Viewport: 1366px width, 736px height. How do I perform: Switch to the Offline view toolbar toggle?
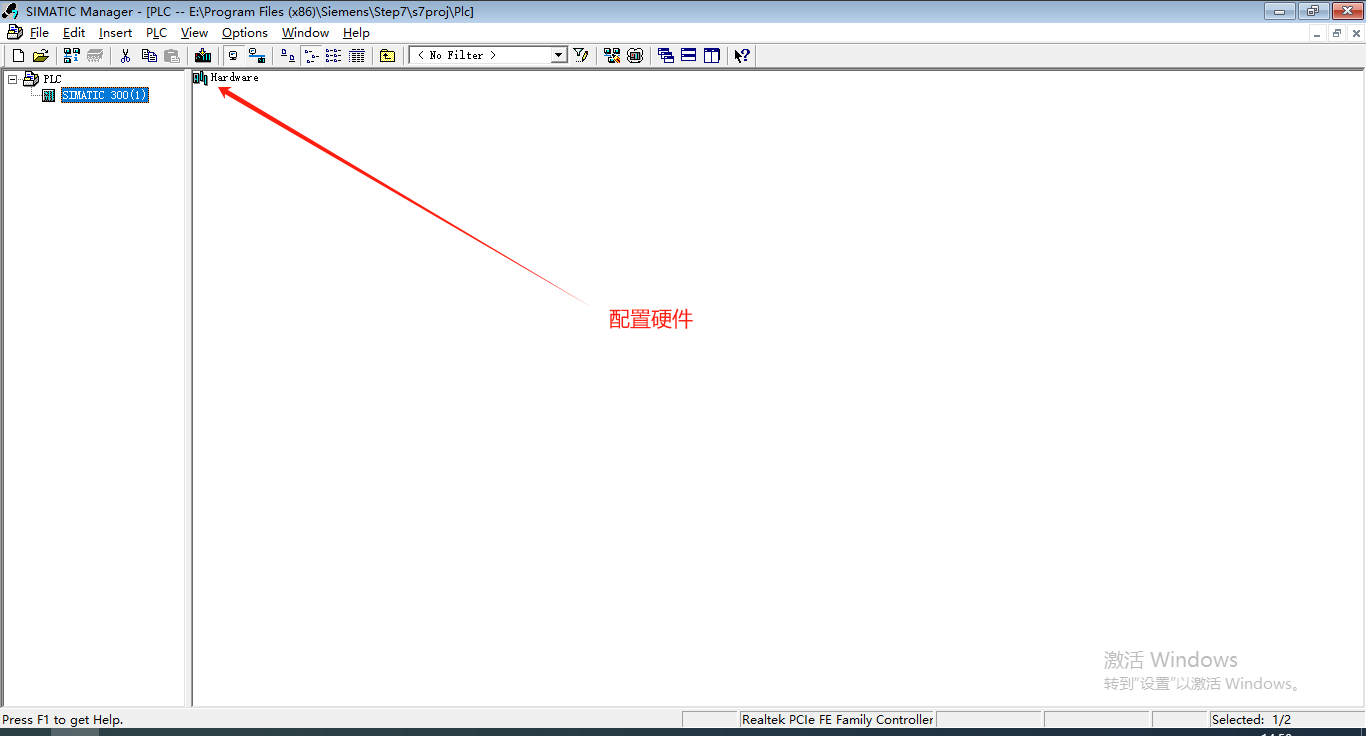click(233, 56)
